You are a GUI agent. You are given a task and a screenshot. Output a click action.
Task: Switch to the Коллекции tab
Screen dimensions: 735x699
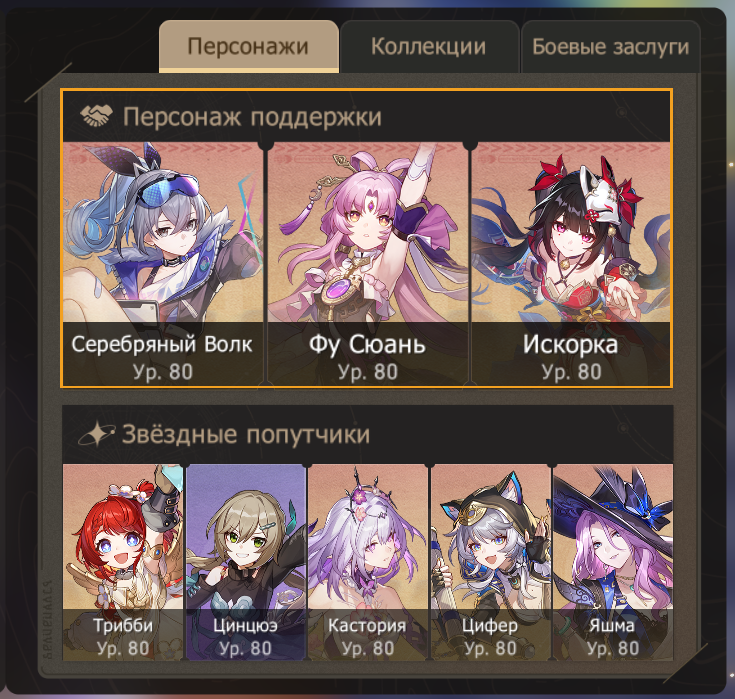[429, 47]
